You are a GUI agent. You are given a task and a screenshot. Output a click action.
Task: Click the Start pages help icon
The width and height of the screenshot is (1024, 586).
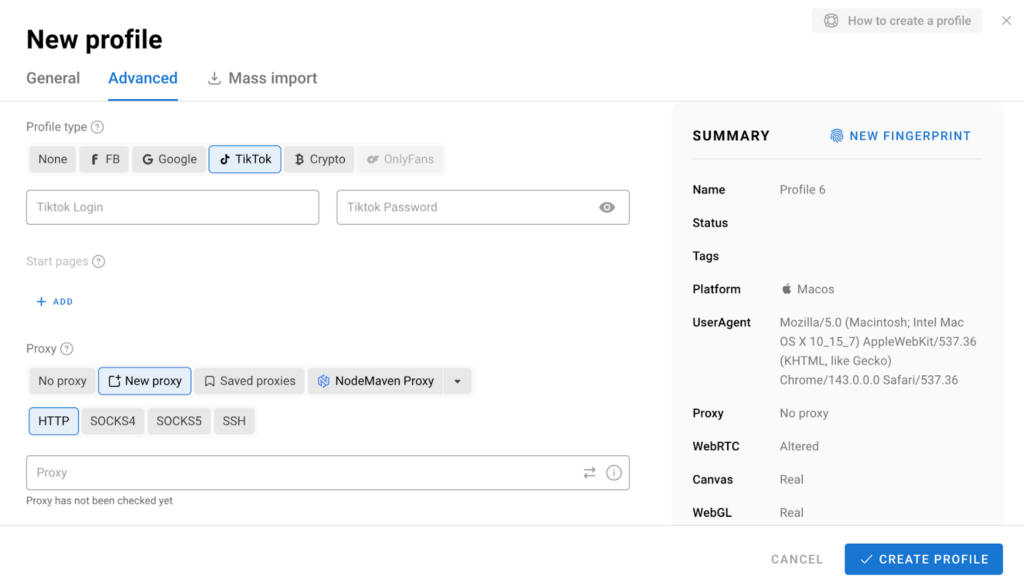pyautogui.click(x=99, y=261)
